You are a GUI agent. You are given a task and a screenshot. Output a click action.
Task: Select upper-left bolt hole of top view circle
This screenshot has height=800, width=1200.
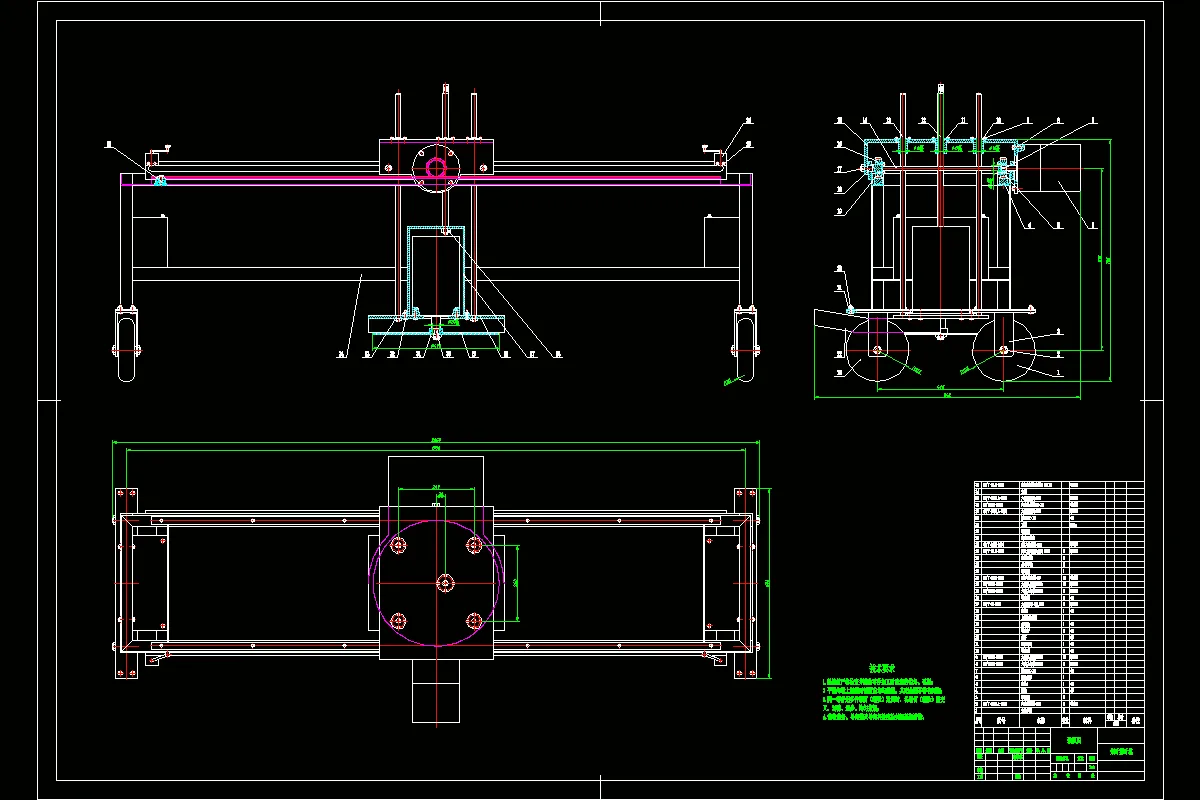tap(399, 545)
